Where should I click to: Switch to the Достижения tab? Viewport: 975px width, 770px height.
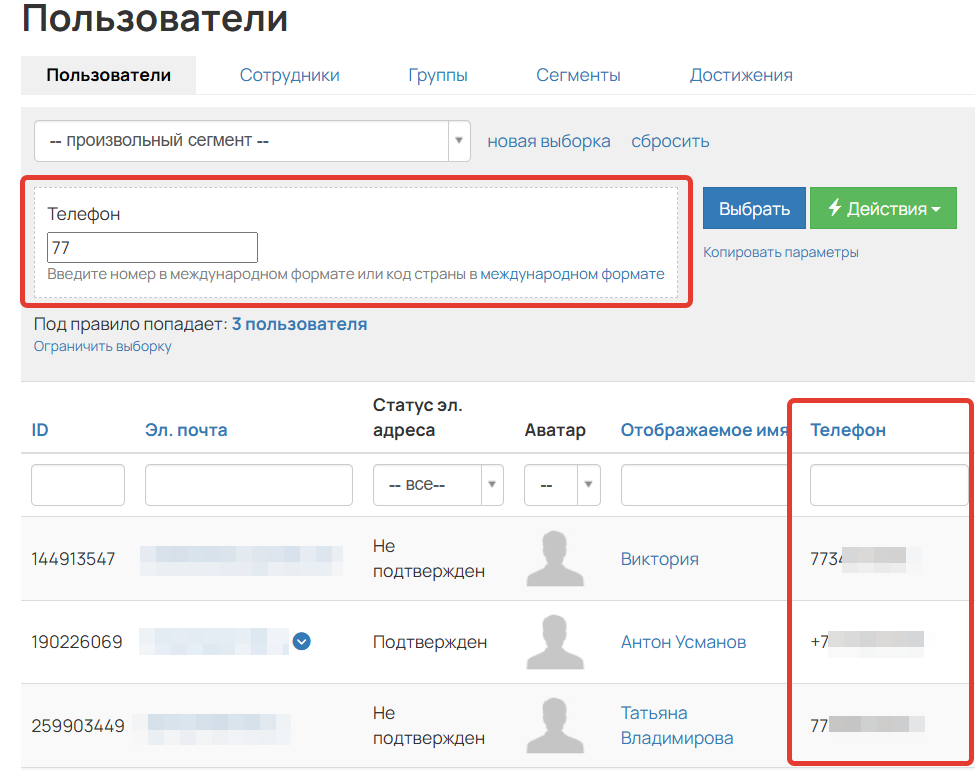pos(741,74)
